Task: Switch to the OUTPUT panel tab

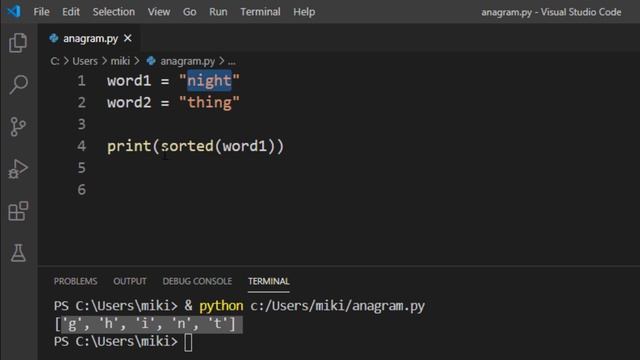Action: click(x=130, y=281)
